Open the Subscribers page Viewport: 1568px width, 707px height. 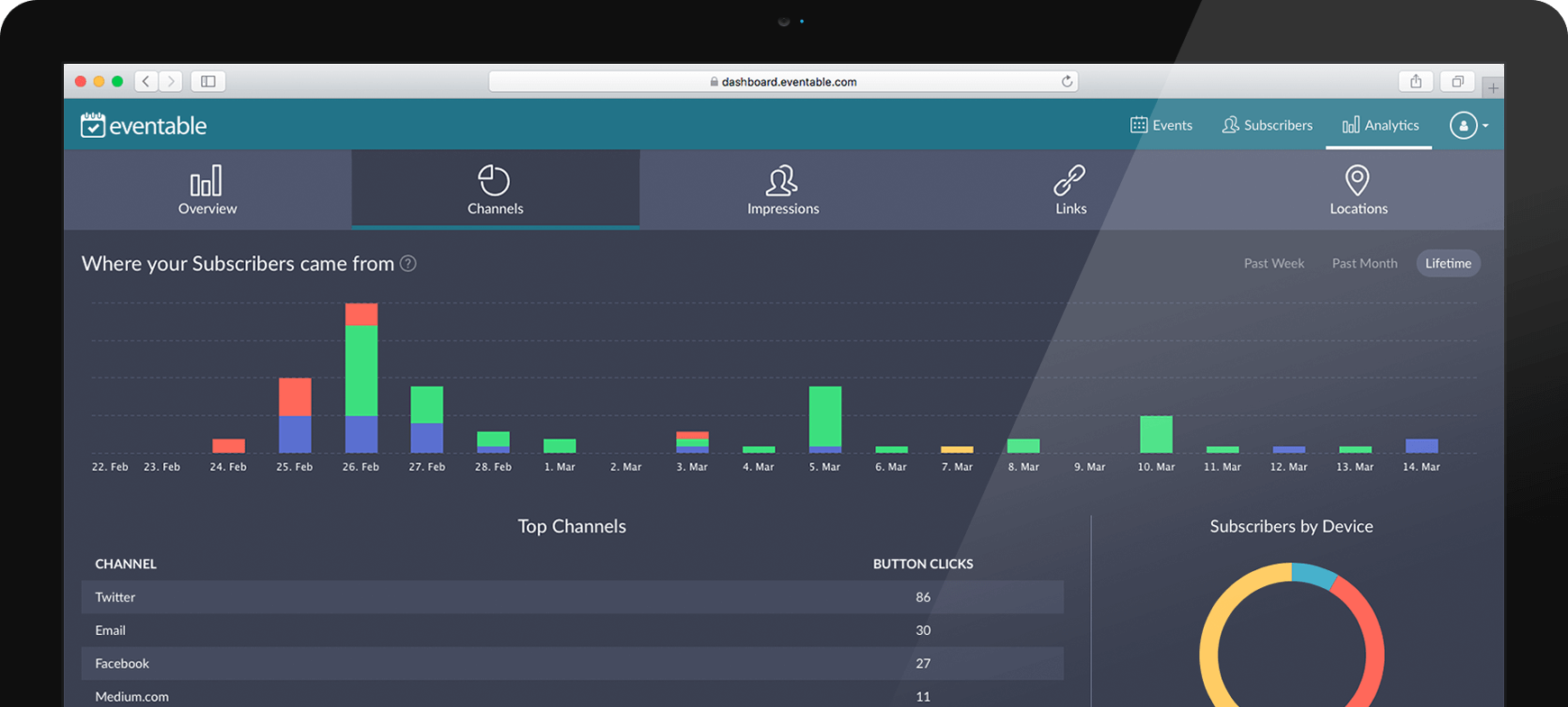pyautogui.click(x=1267, y=125)
